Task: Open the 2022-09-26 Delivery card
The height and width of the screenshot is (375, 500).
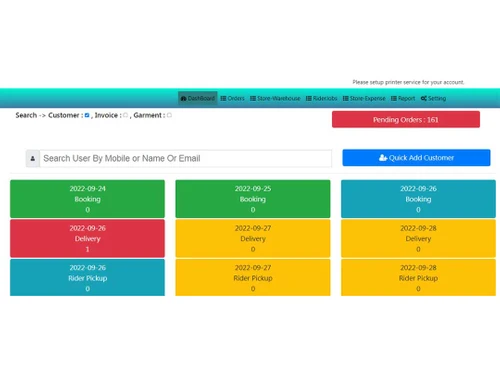Action: [87, 238]
